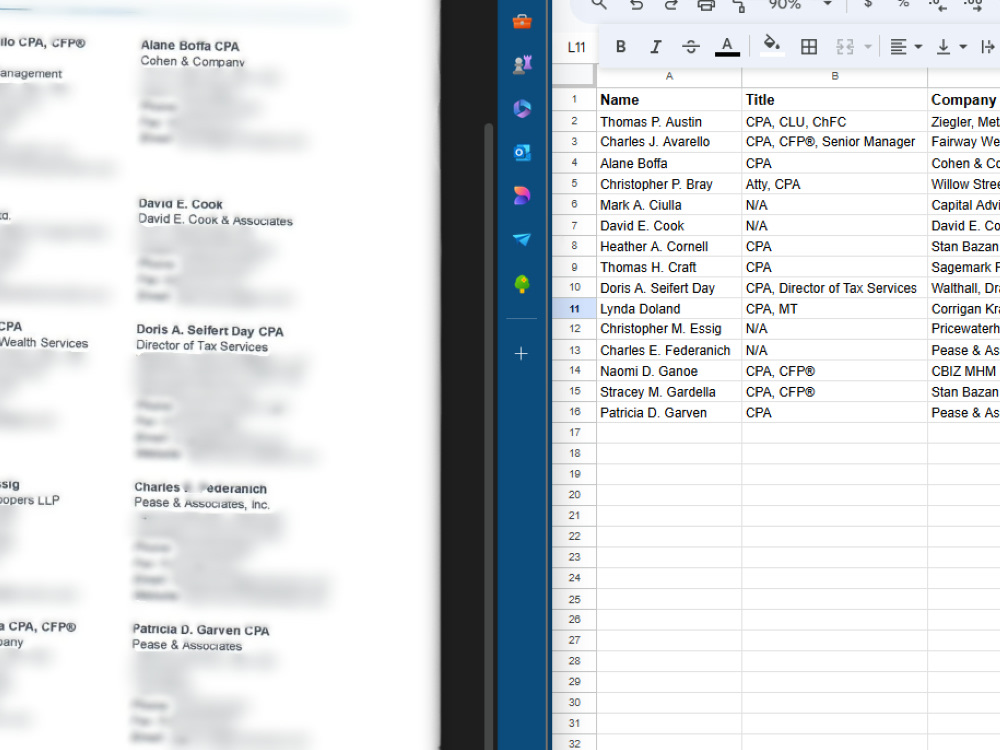Click the plus icon to customize the sidebar

pyautogui.click(x=521, y=353)
